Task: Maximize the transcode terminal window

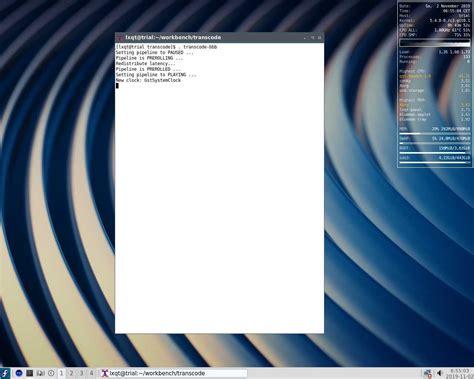Action: coord(312,38)
